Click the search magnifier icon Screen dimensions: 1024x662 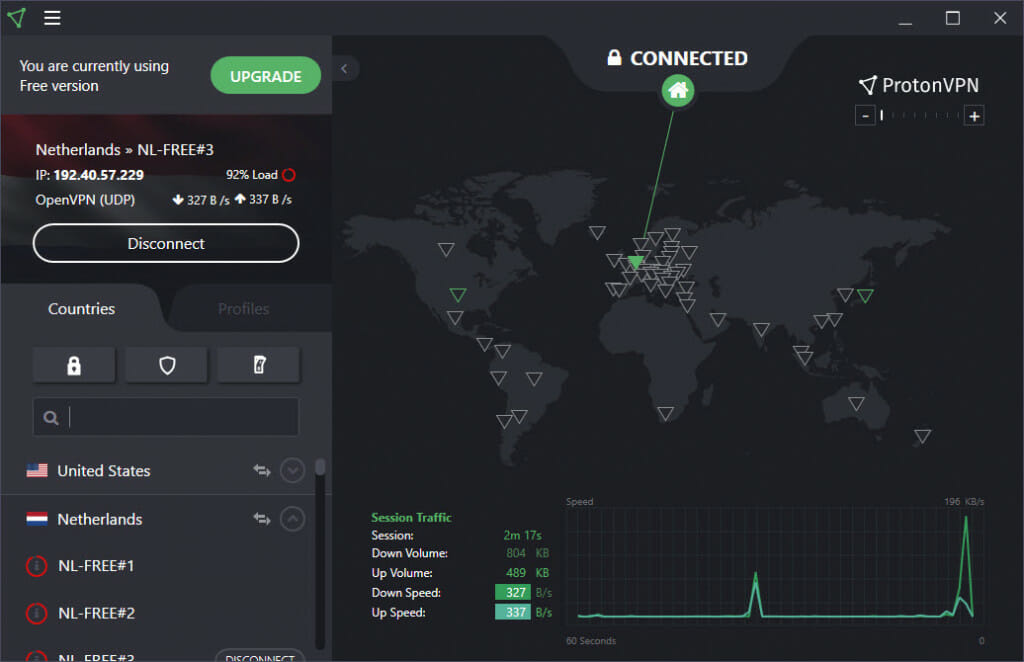click(51, 418)
